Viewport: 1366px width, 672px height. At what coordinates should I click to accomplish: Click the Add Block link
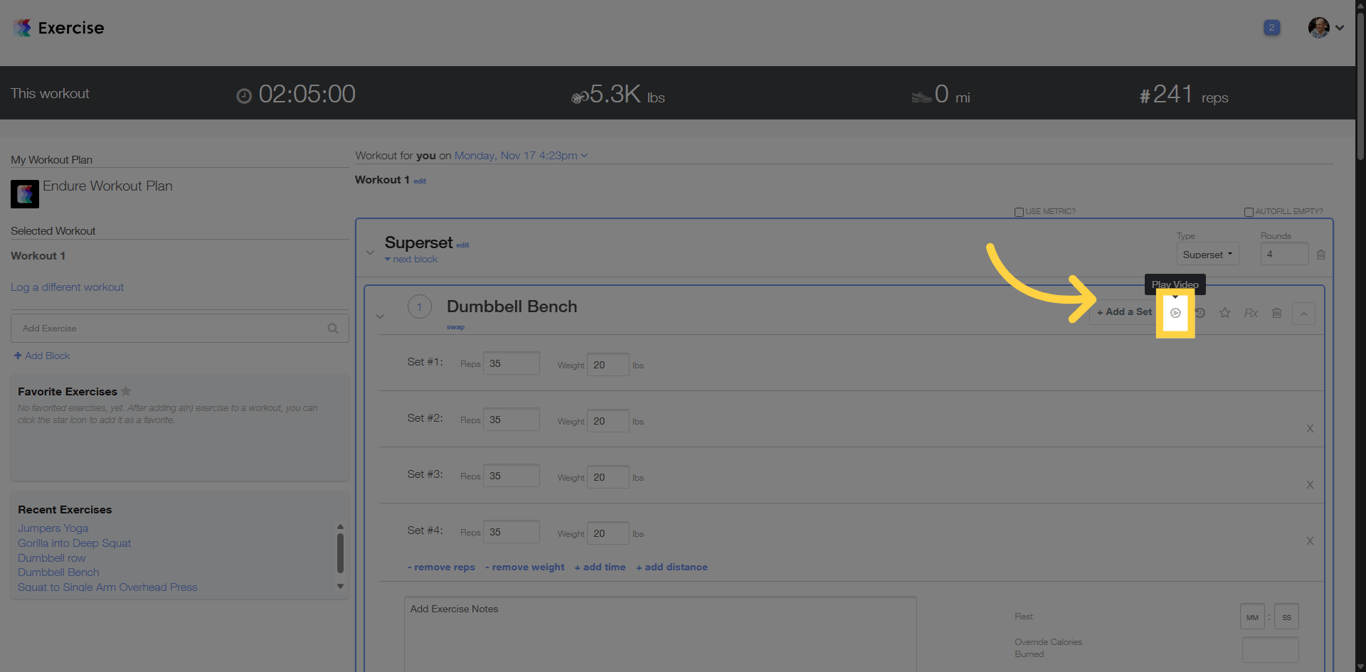click(42, 356)
